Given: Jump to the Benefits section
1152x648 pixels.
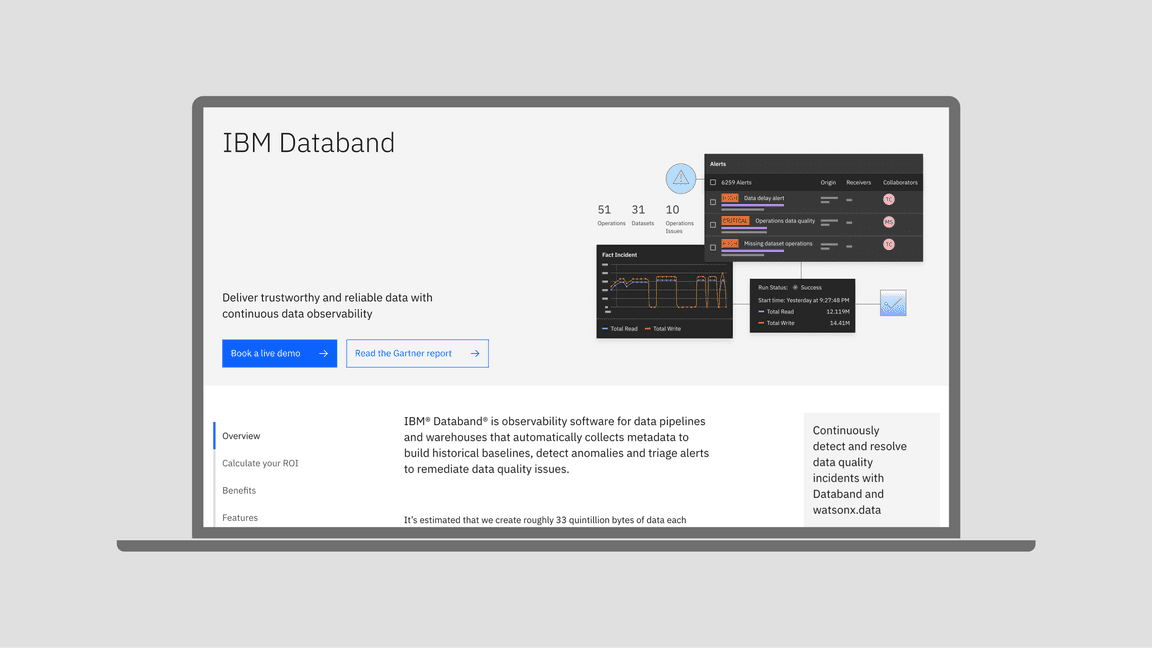Looking at the screenshot, I should pyautogui.click(x=239, y=491).
